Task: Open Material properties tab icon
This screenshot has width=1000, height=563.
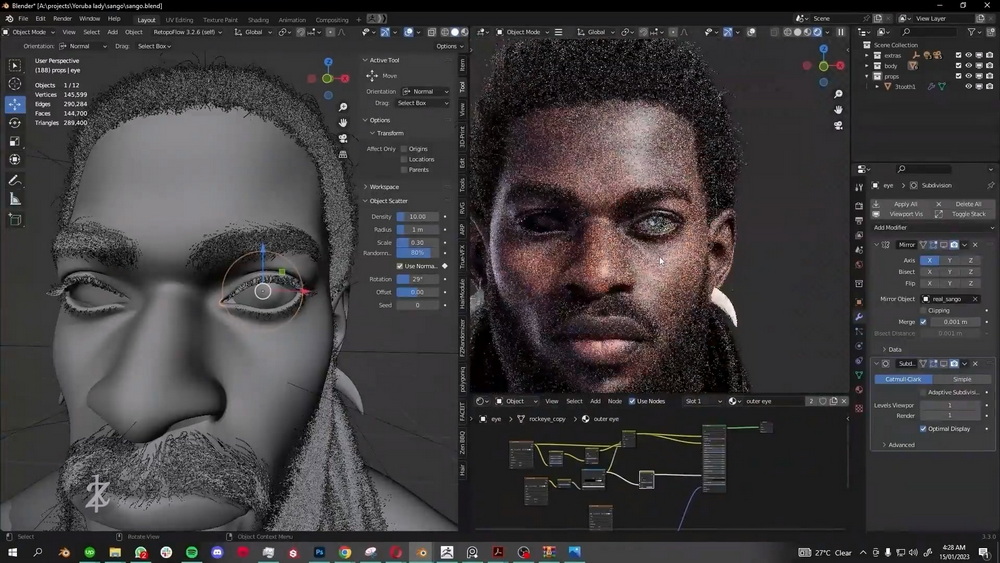Action: click(859, 390)
